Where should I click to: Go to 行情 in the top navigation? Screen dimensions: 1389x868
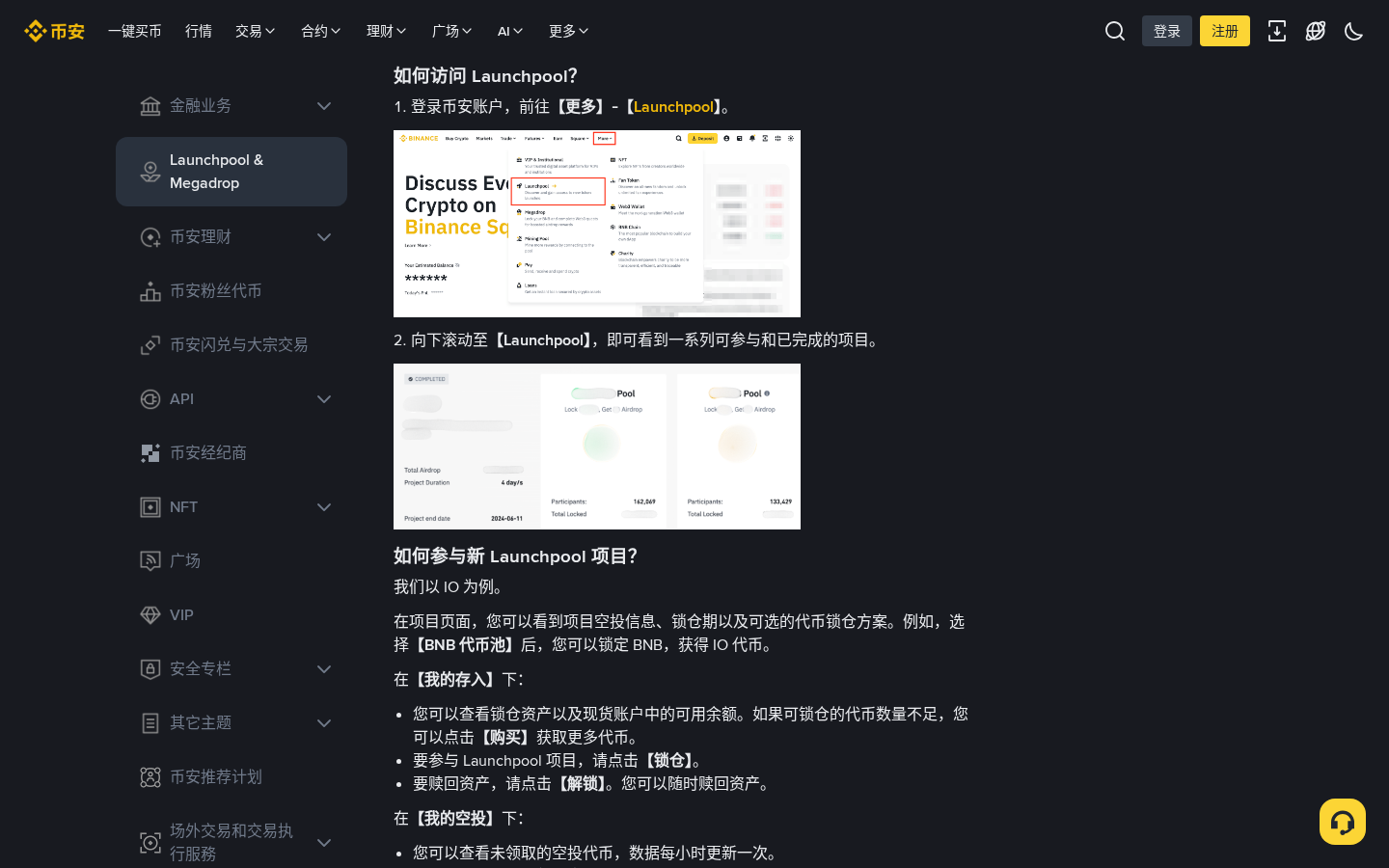coord(199,31)
